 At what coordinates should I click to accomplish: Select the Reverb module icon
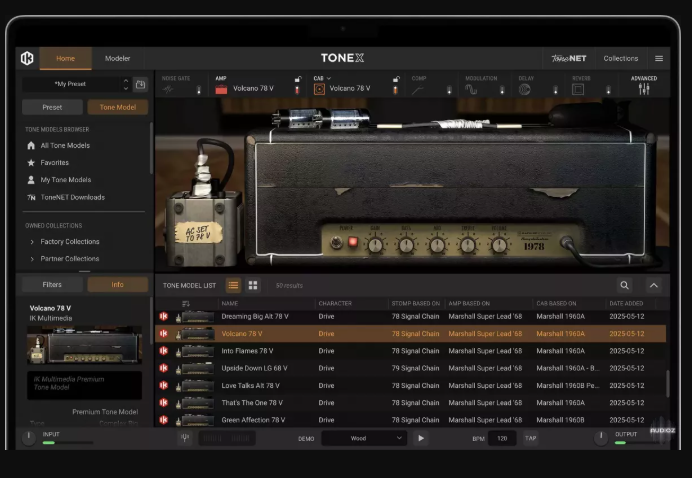coord(578,90)
